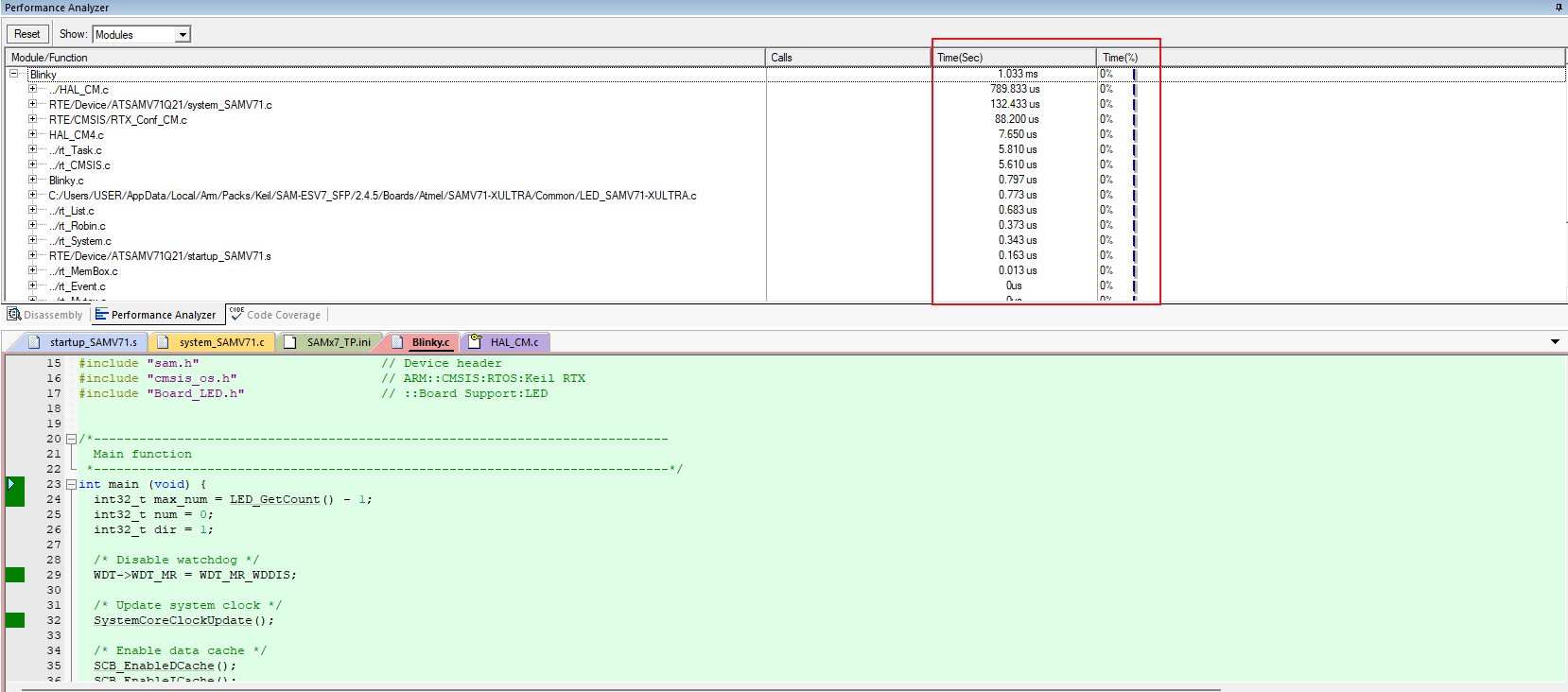This screenshot has height=692, width=1568.
Task: Click the green execution marker beside line 32
Action: pos(15,620)
